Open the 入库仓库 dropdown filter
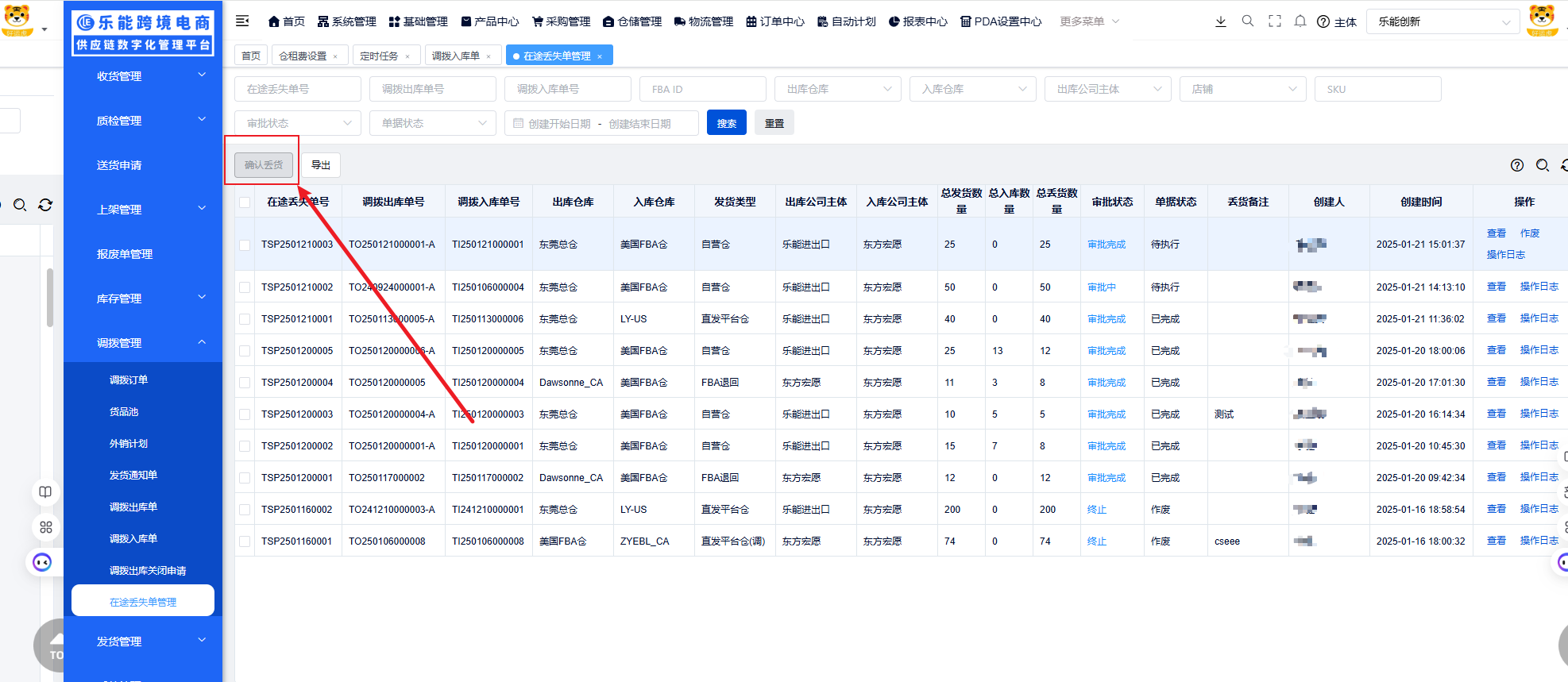The image size is (1568, 682). [973, 89]
